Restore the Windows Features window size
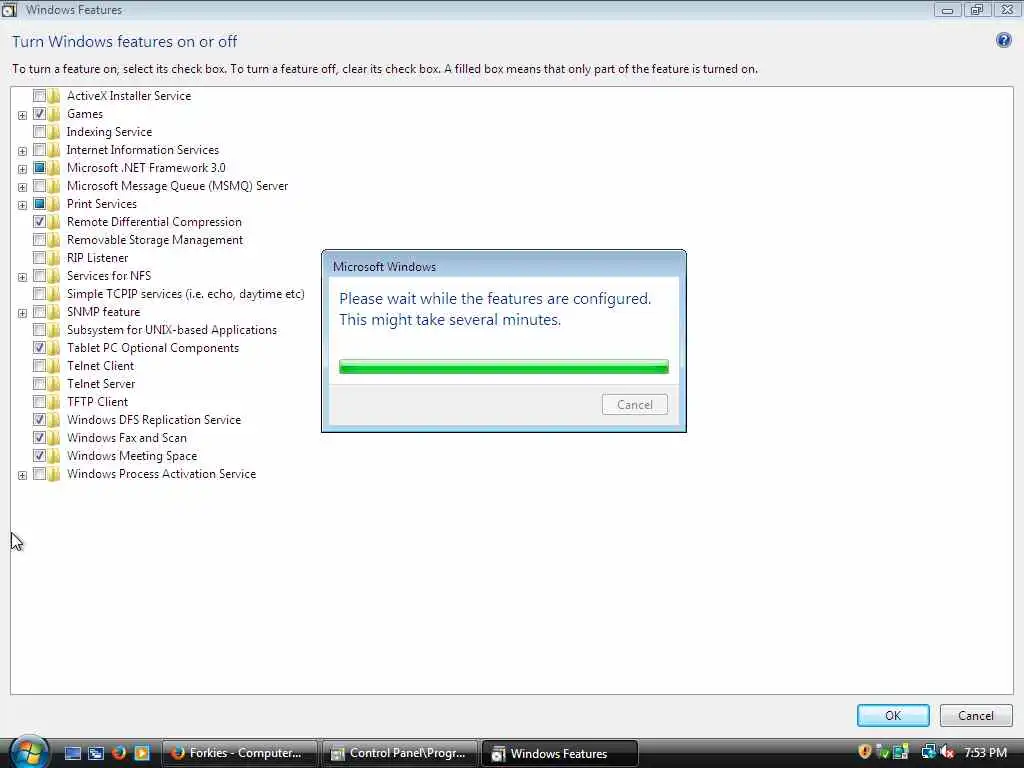Image resolution: width=1024 pixels, height=768 pixels. tap(977, 10)
